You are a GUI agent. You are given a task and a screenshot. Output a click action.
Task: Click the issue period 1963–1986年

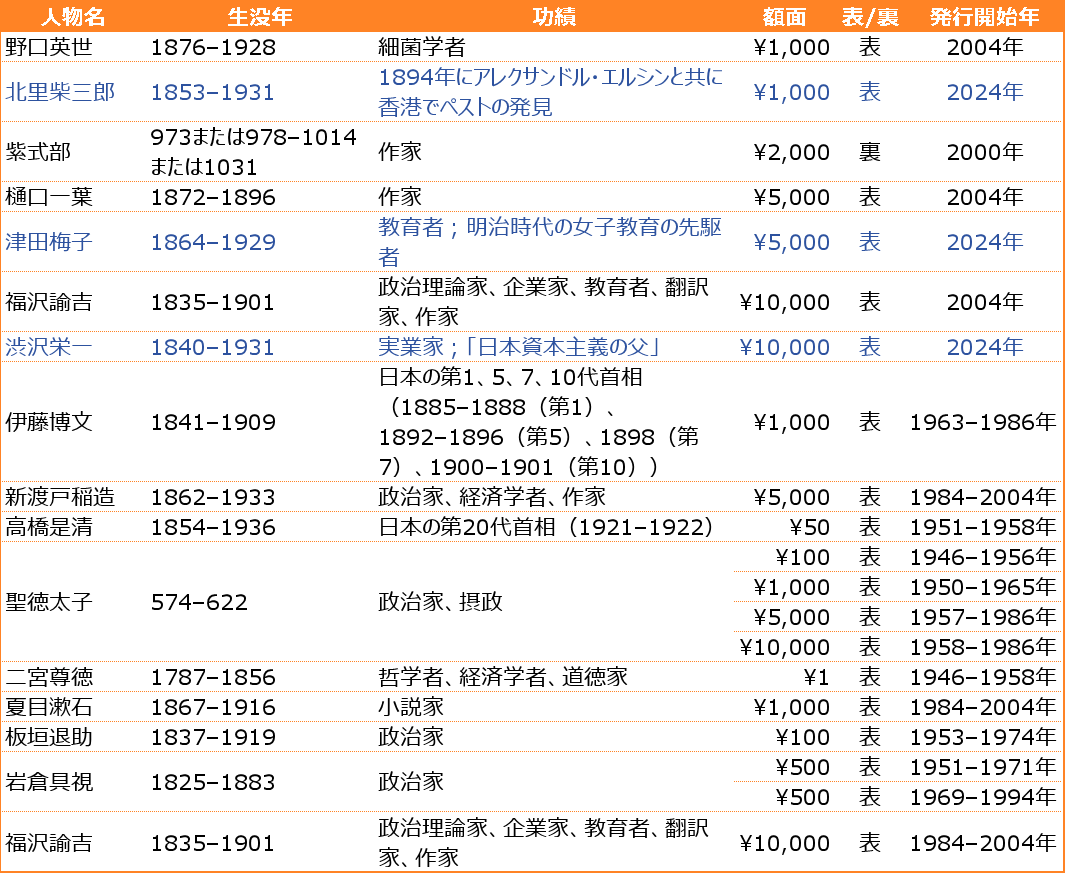click(983, 421)
